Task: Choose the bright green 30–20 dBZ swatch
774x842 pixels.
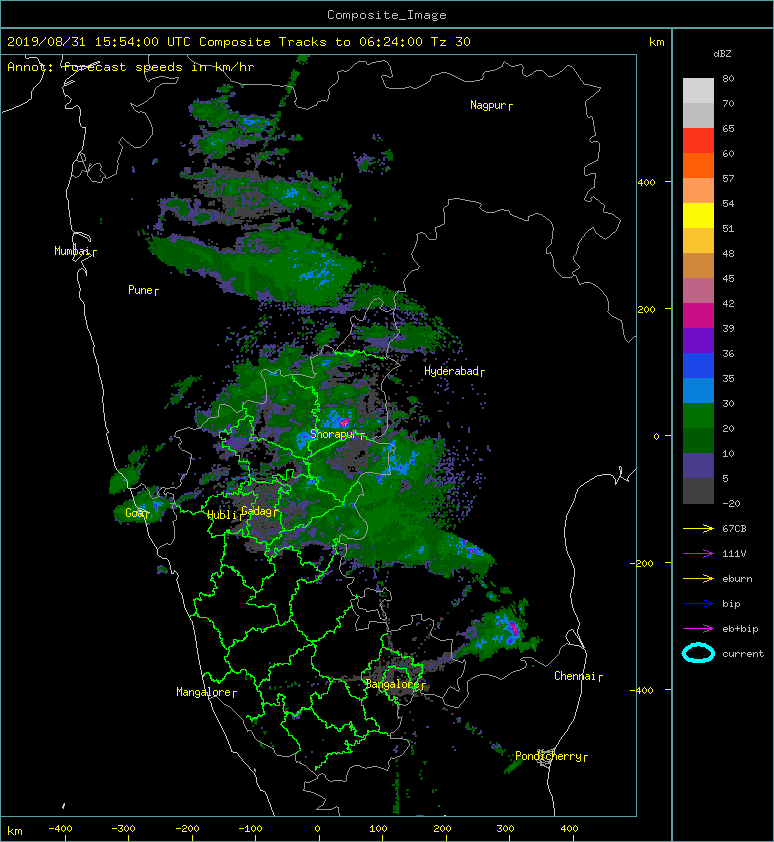Action: (698, 416)
